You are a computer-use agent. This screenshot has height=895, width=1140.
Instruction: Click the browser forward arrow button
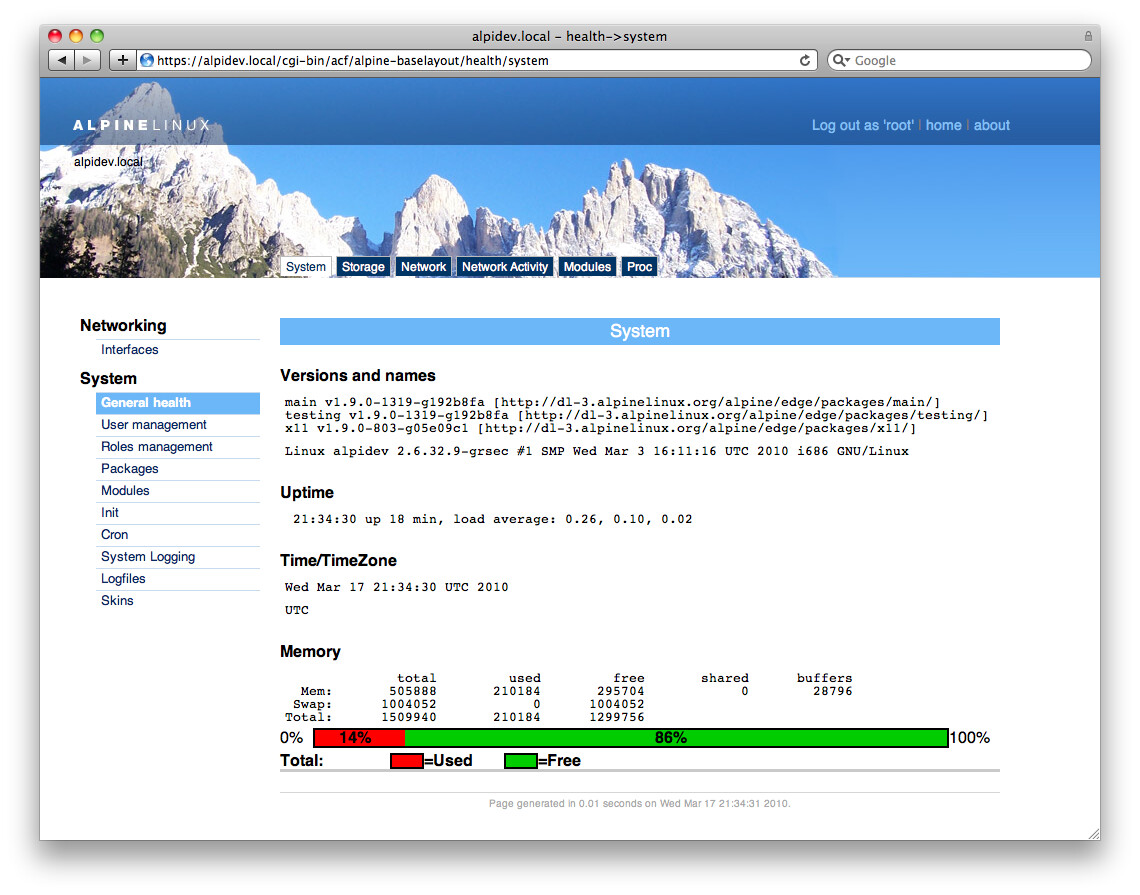(x=87, y=60)
